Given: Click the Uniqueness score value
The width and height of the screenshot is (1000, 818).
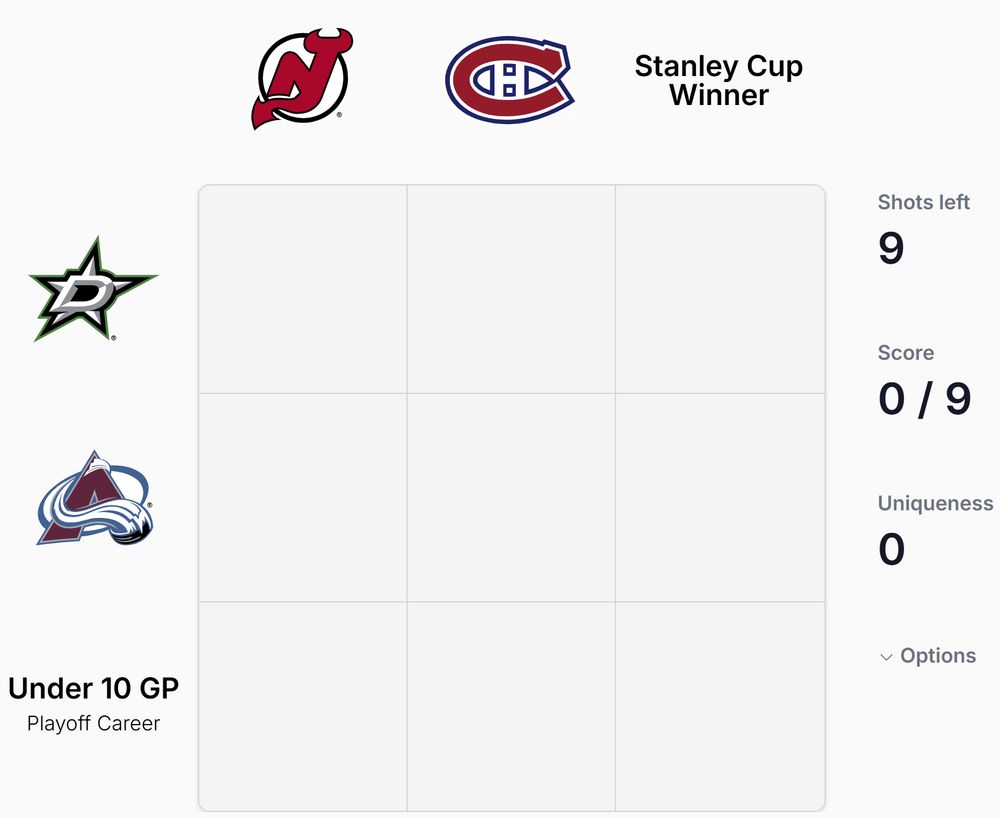Looking at the screenshot, I should 892,549.
